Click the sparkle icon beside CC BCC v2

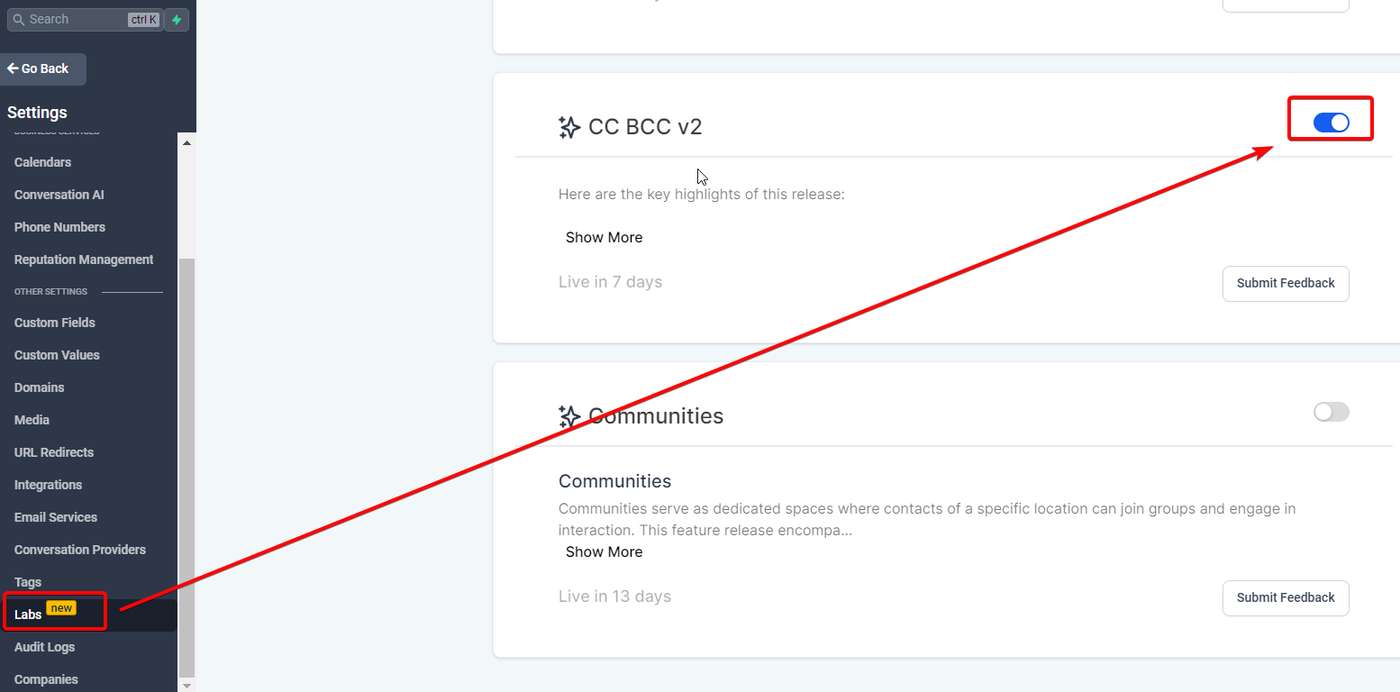(x=569, y=127)
